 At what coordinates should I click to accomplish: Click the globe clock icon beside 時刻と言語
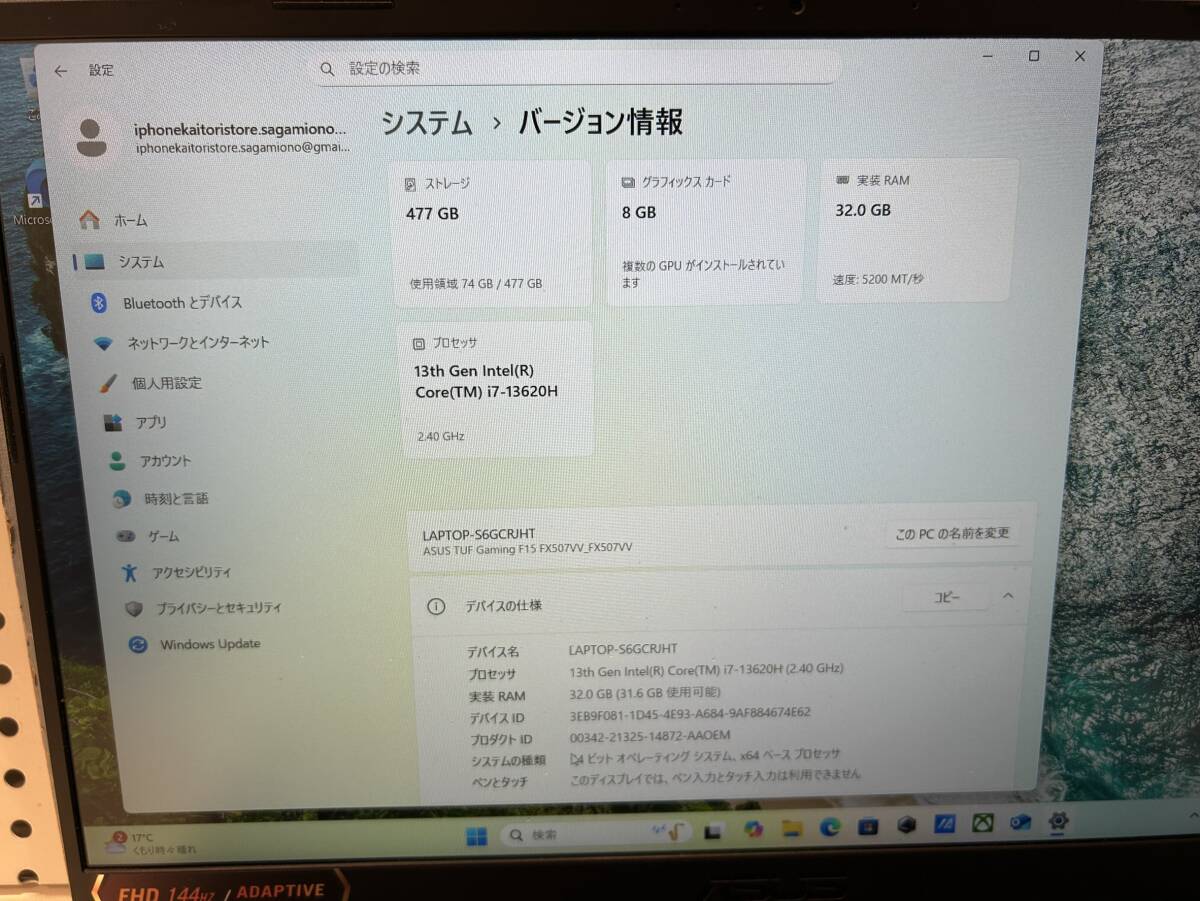pos(122,498)
